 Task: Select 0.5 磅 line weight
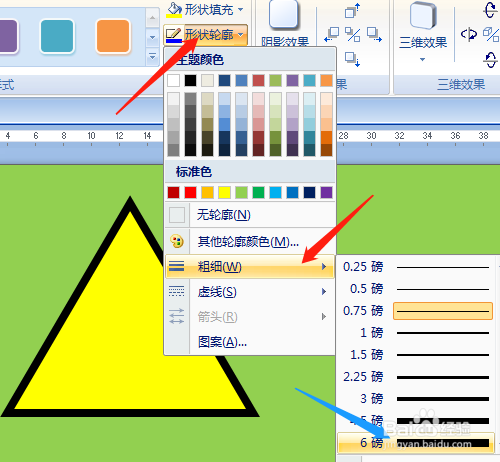tap(416, 289)
